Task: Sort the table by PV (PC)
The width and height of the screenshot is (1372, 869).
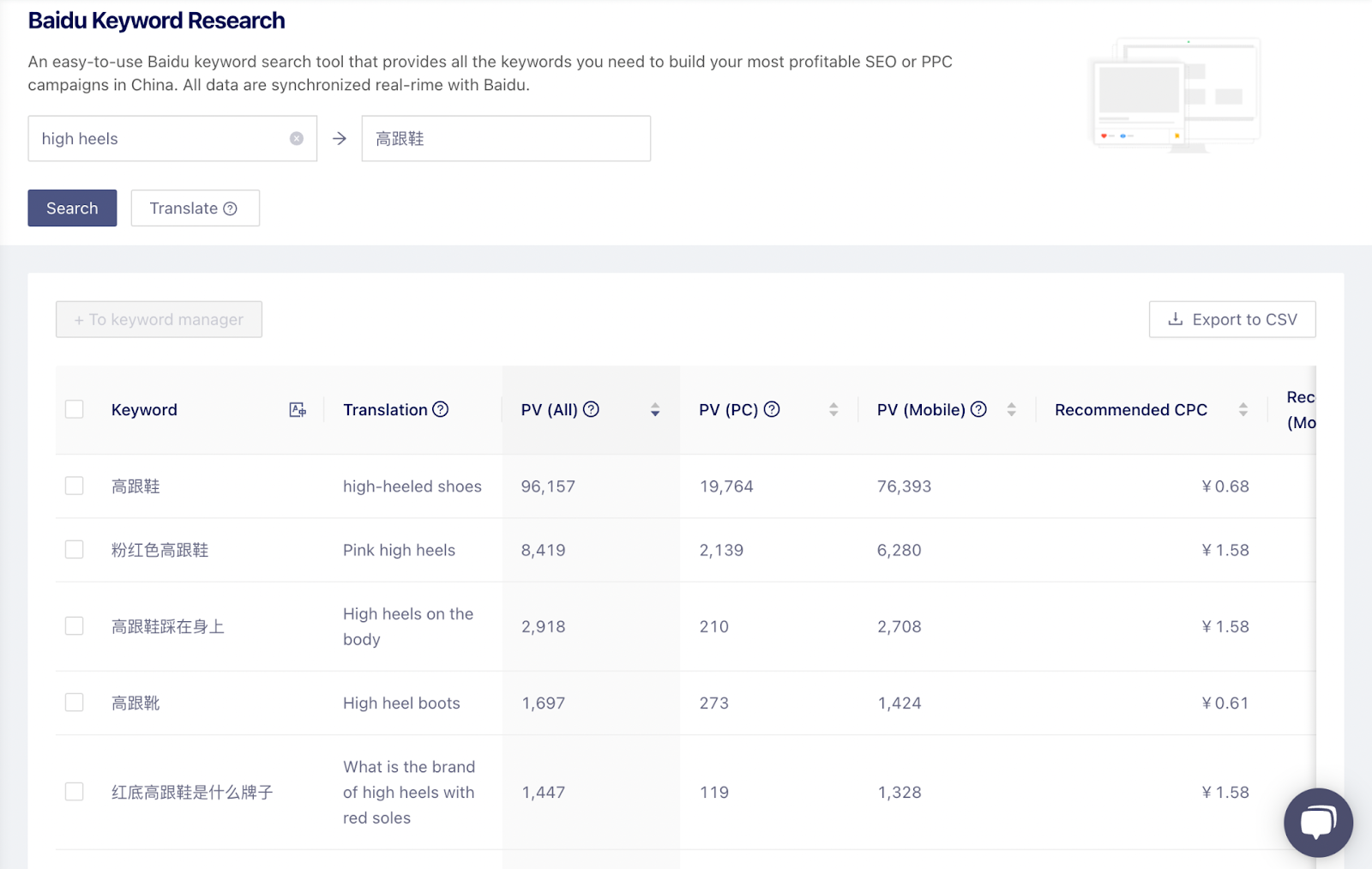Action: coord(833,410)
